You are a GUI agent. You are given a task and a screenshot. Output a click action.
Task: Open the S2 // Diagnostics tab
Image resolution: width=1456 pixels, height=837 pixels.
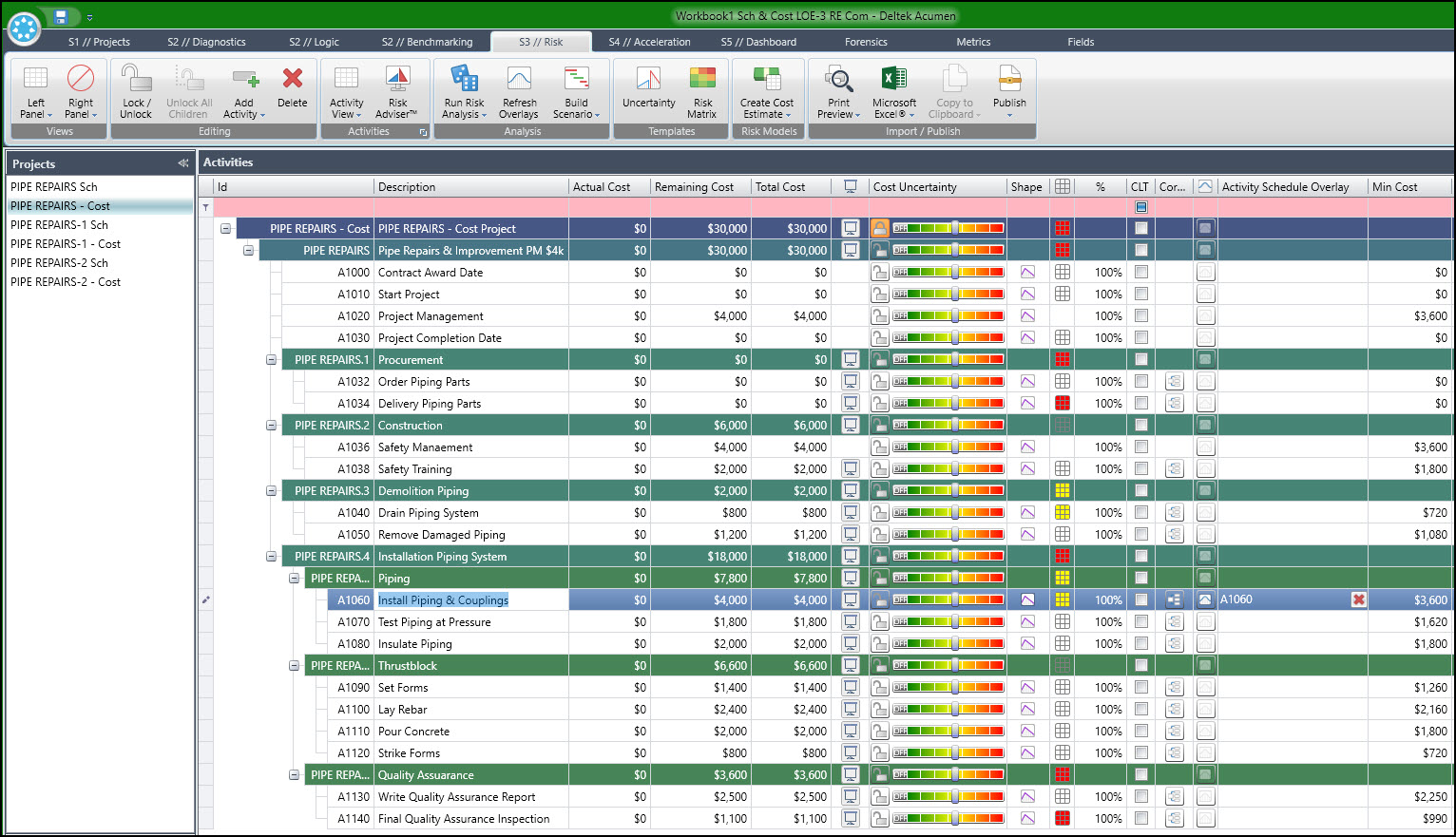(x=206, y=42)
